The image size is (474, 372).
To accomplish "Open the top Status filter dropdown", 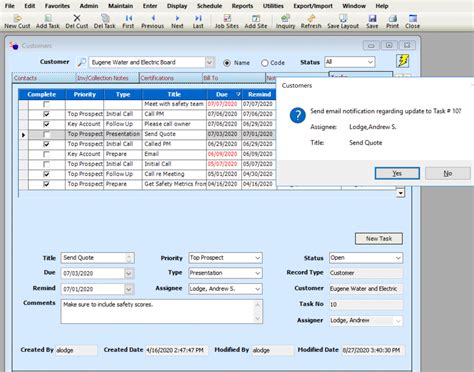I will 370,62.
